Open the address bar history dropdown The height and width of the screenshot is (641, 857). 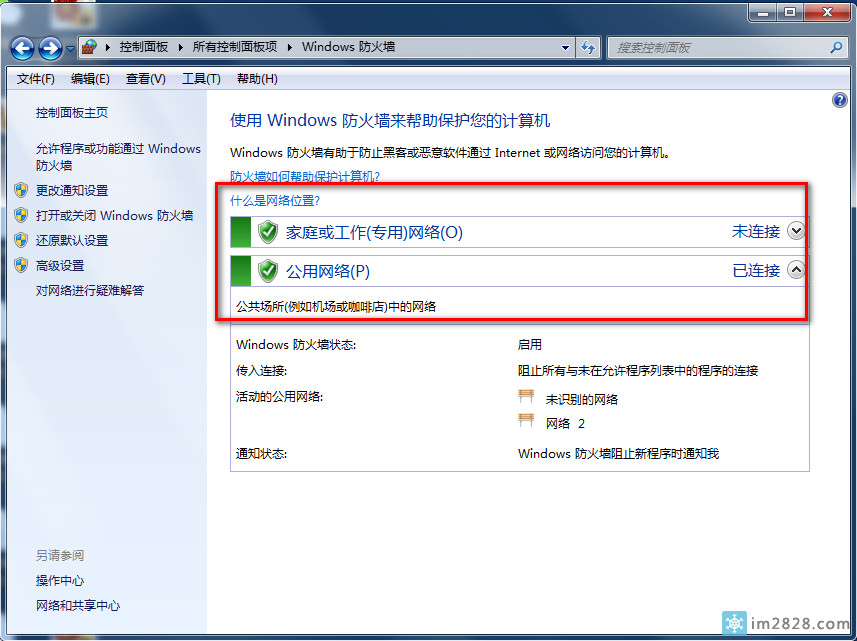[565, 47]
